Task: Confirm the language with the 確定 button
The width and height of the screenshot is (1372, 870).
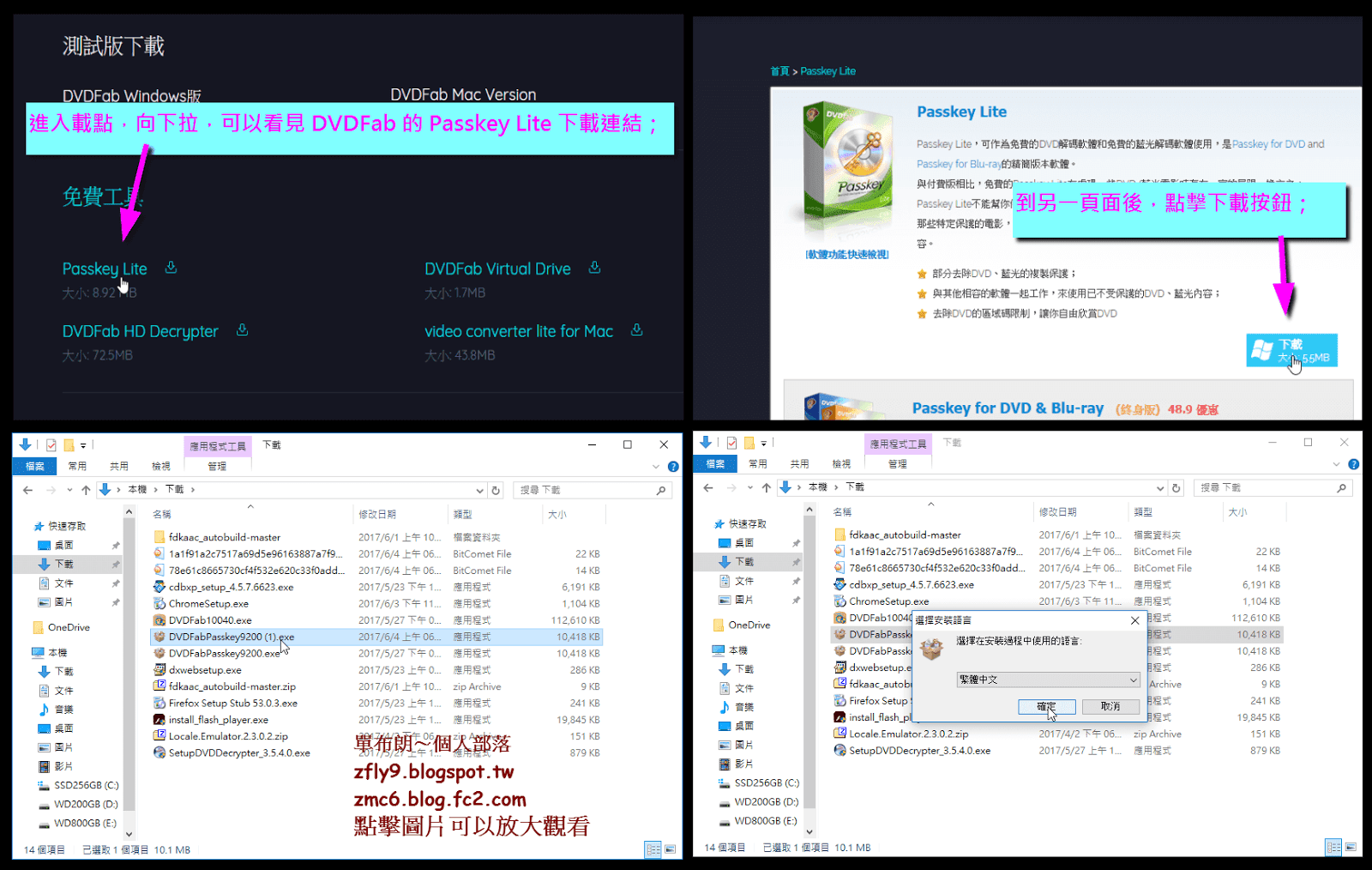Action: (x=1046, y=706)
